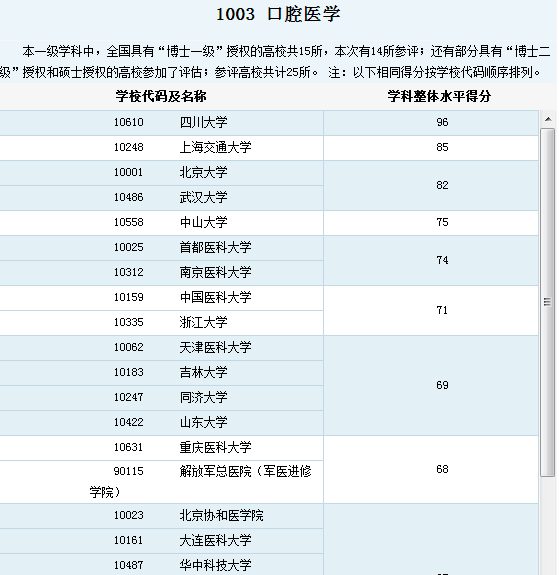Image resolution: width=559 pixels, height=575 pixels.
Task: Select school code 10487
Action: click(x=128, y=565)
